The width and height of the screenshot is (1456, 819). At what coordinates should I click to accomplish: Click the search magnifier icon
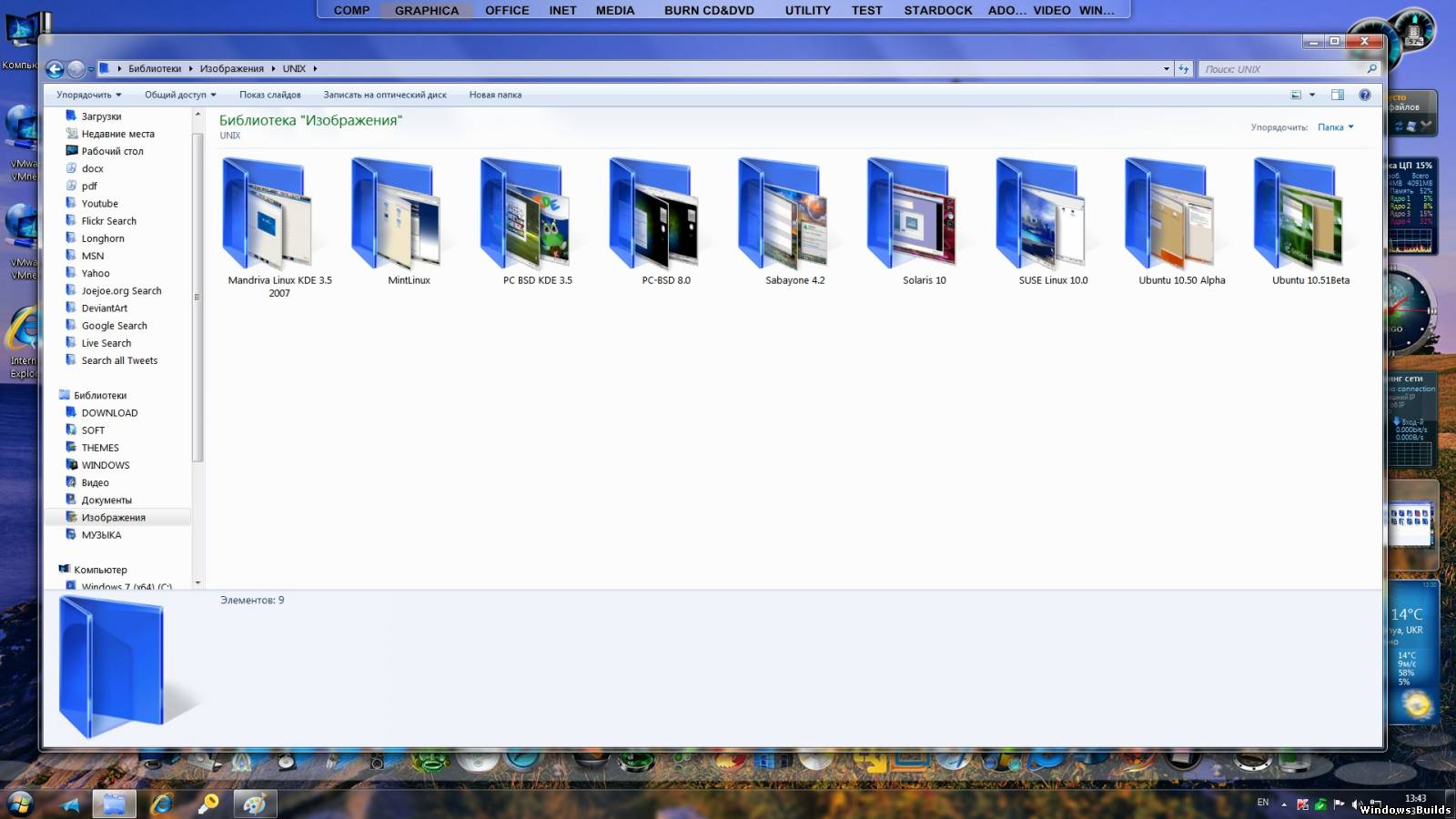coord(1372,69)
